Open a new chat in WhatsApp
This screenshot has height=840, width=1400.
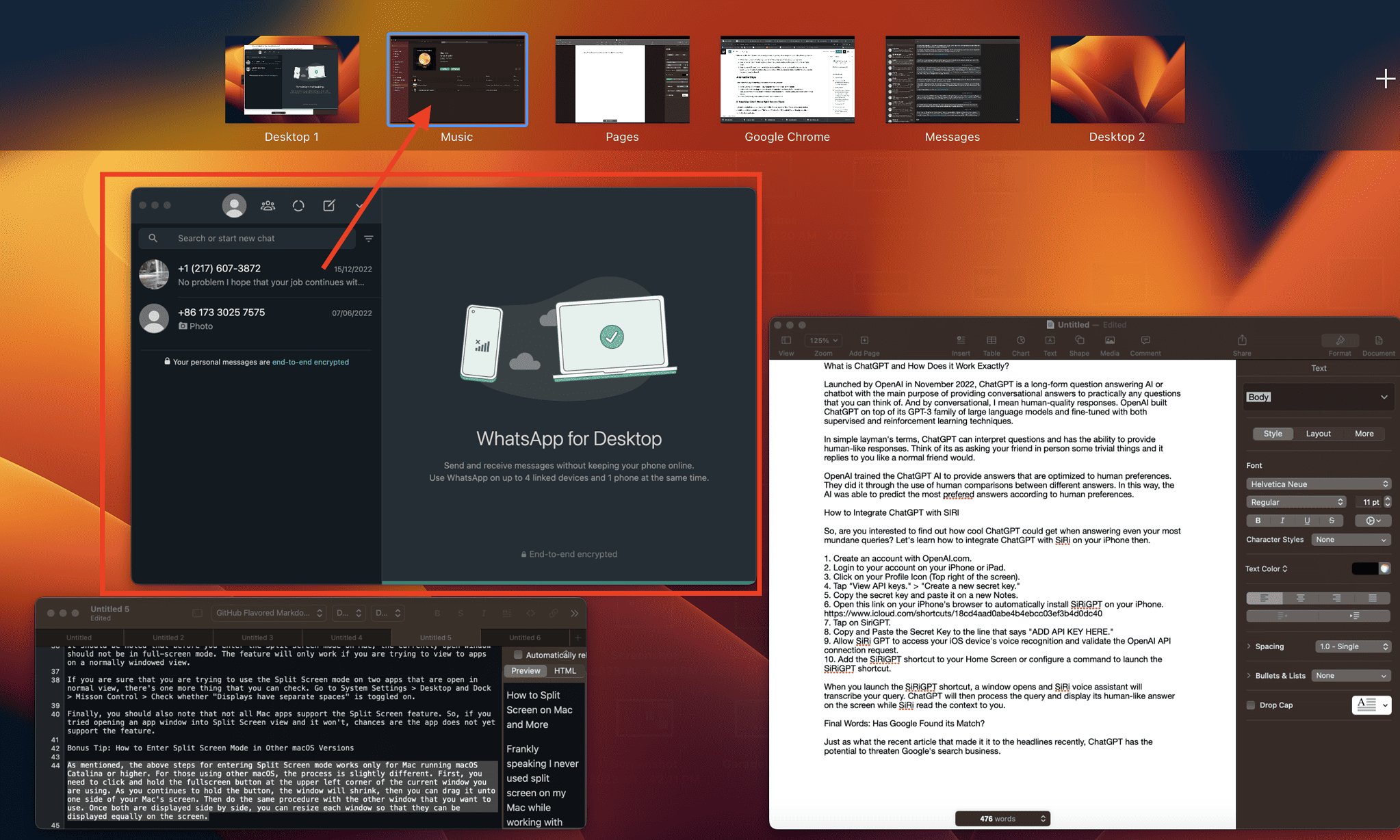(329, 205)
